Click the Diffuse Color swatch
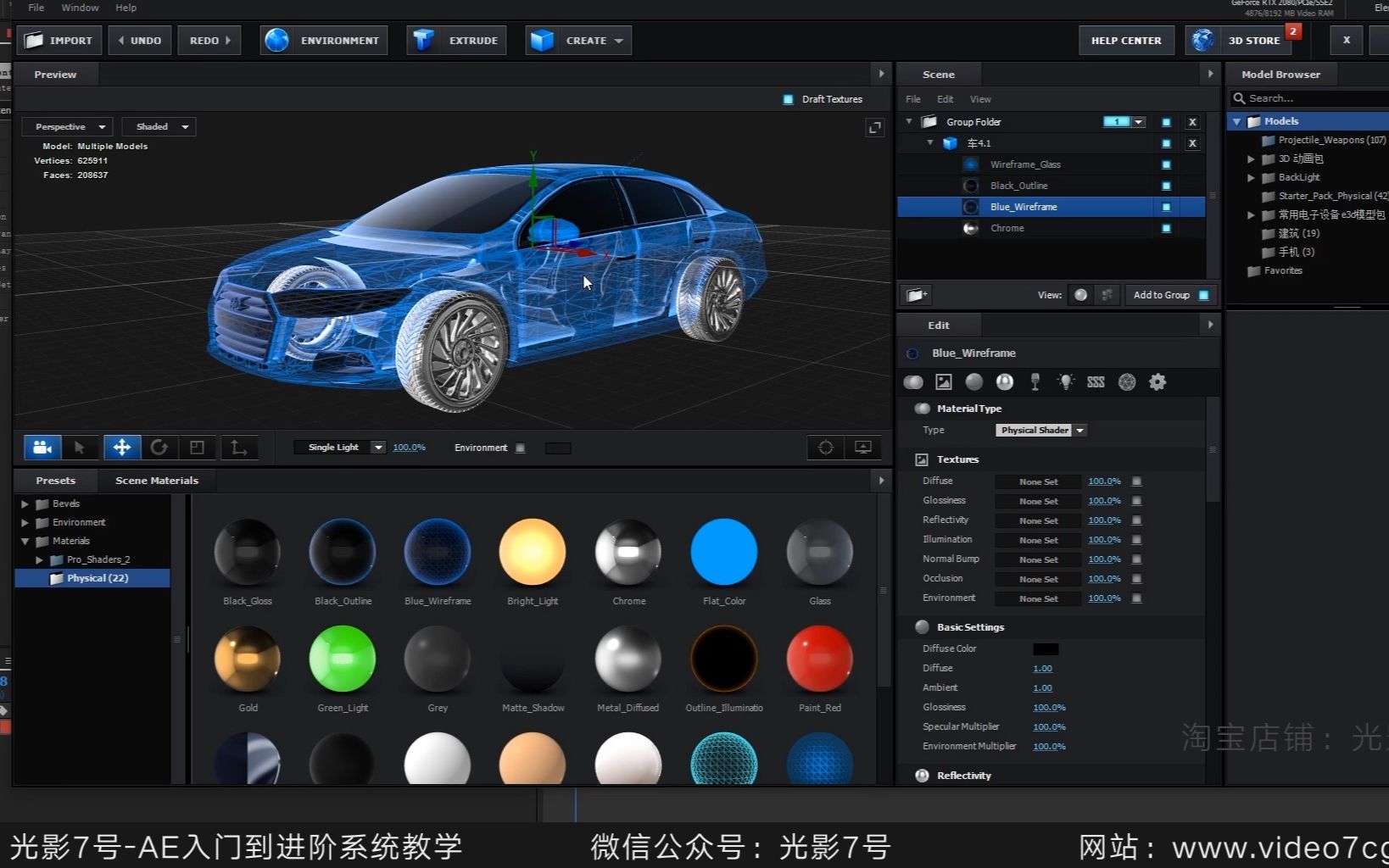 (1046, 648)
